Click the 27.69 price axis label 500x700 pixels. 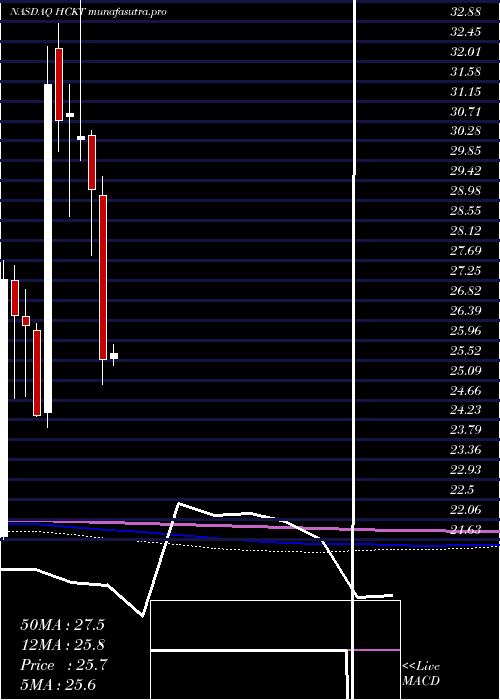tap(466, 250)
